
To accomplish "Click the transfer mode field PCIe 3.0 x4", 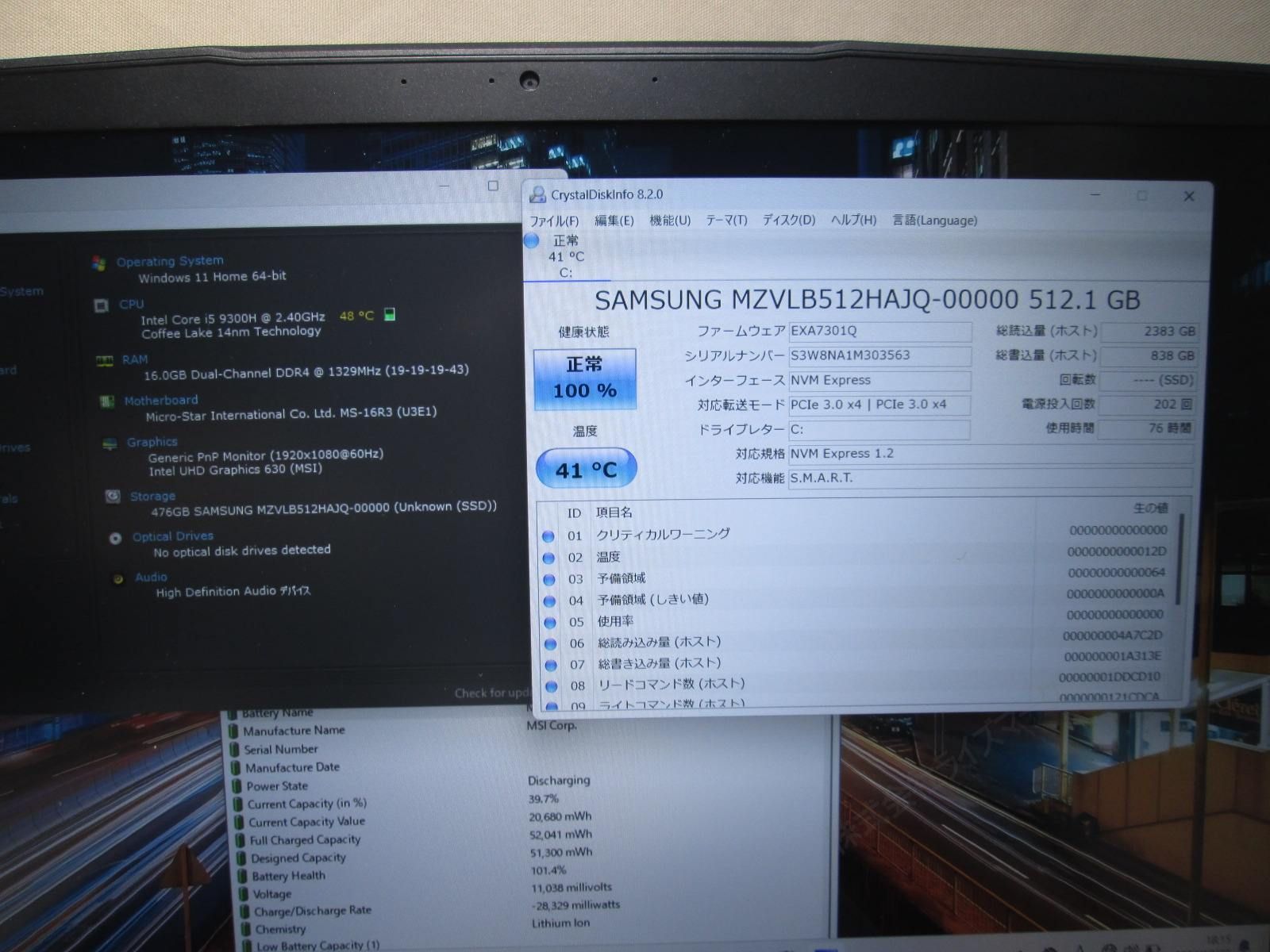I will pos(879,405).
